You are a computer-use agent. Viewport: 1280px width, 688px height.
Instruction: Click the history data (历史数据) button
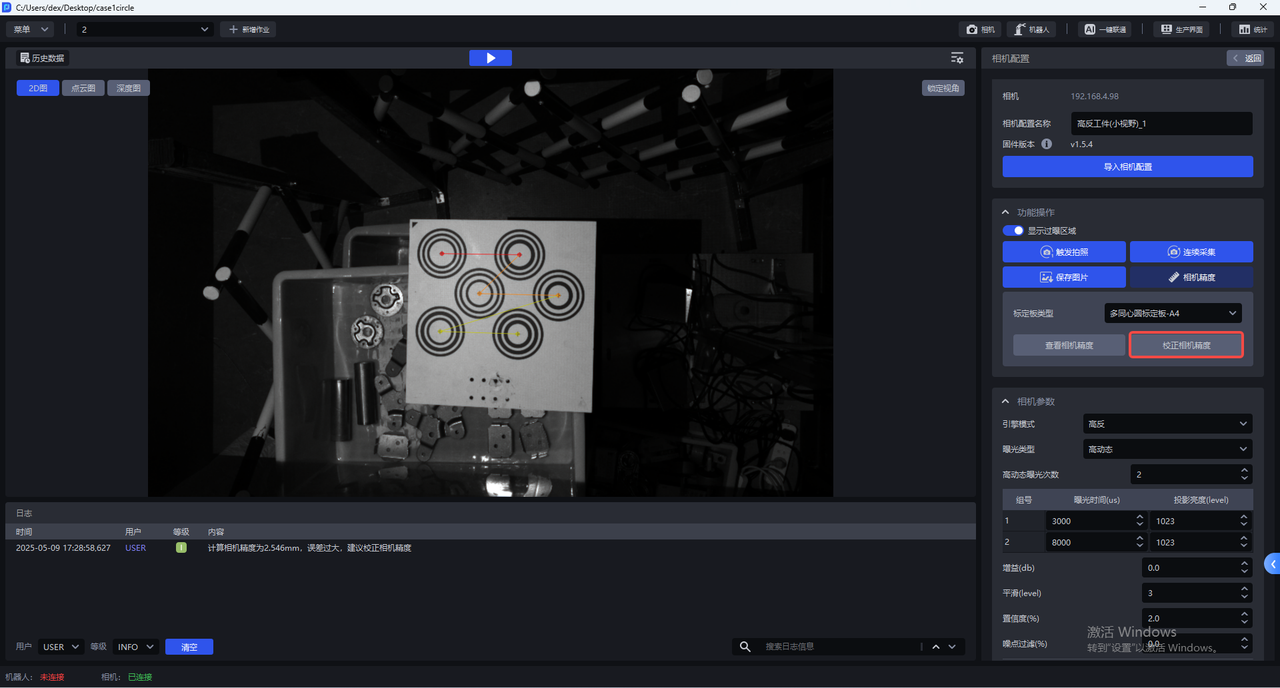[42, 58]
